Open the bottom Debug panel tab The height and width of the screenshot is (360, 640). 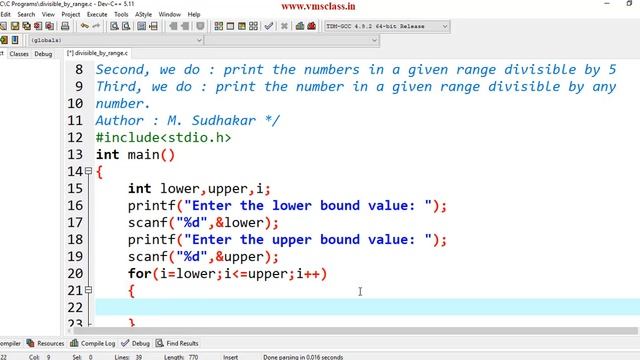pos(136,343)
